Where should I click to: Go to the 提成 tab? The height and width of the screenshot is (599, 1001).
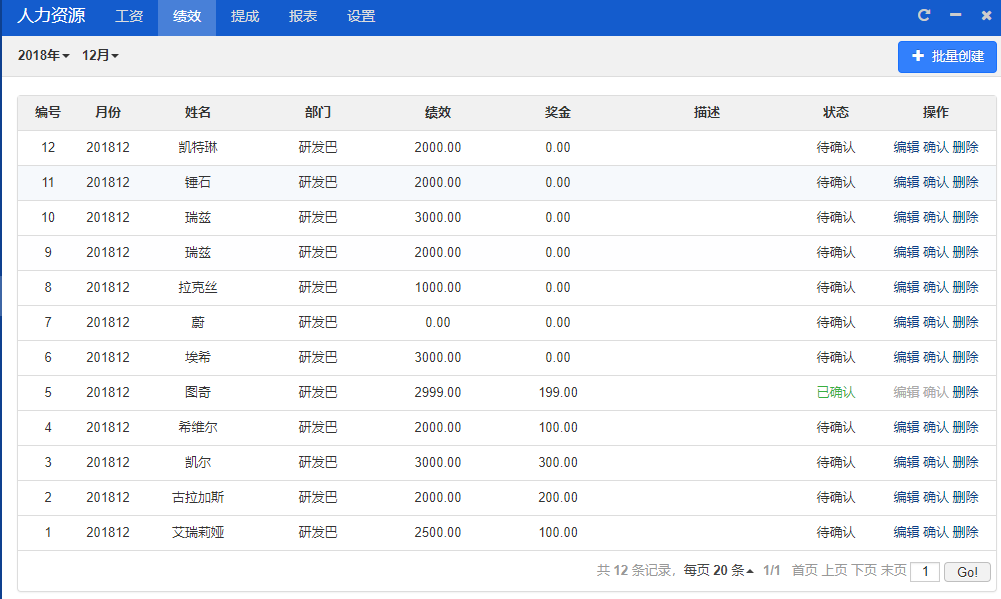[245, 17]
